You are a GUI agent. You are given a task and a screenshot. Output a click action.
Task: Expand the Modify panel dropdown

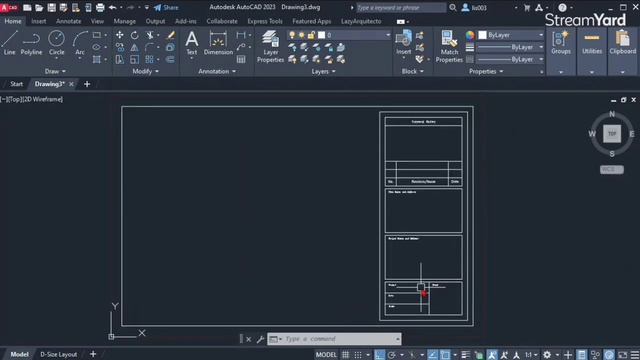(x=145, y=71)
